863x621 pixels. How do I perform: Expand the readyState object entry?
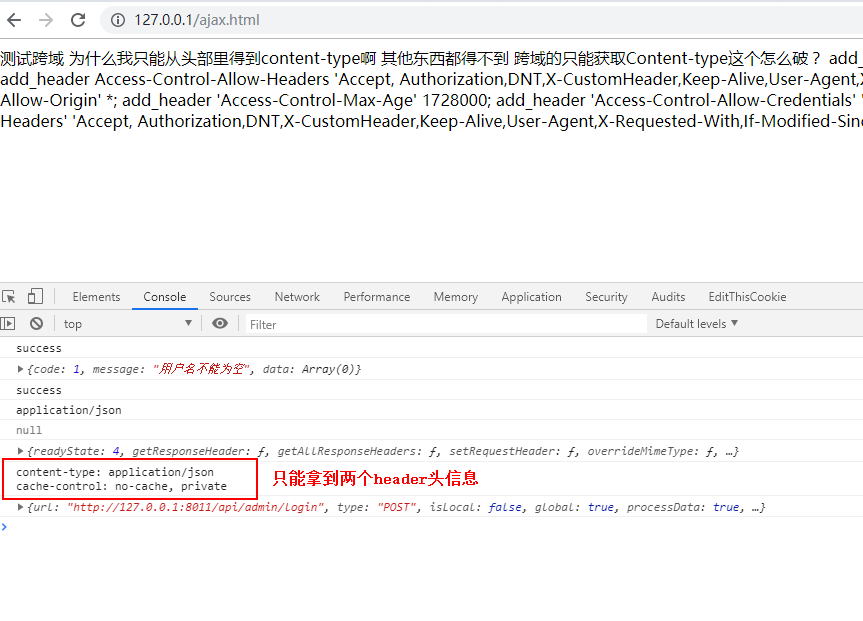21,451
